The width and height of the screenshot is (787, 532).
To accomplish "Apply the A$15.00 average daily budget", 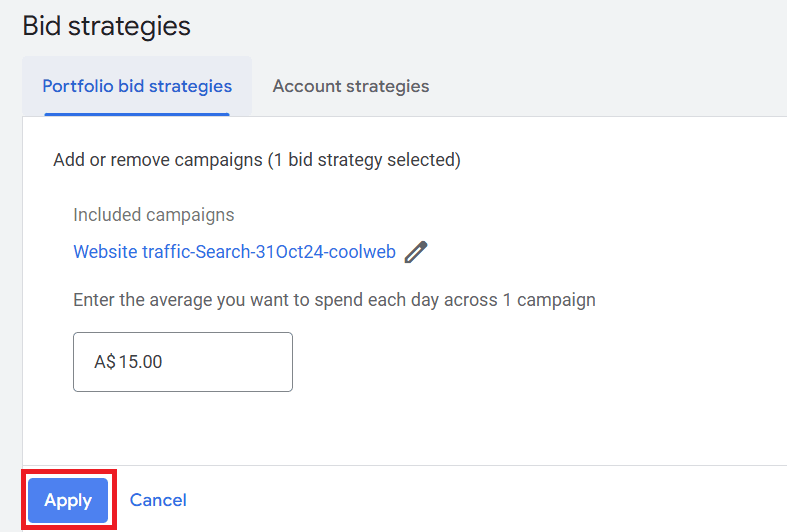I will (x=68, y=500).
